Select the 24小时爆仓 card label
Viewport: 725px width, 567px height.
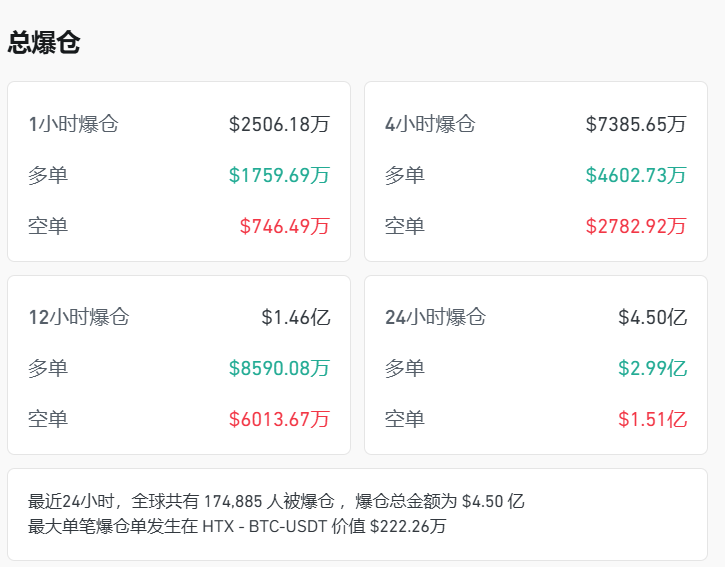(x=435, y=318)
